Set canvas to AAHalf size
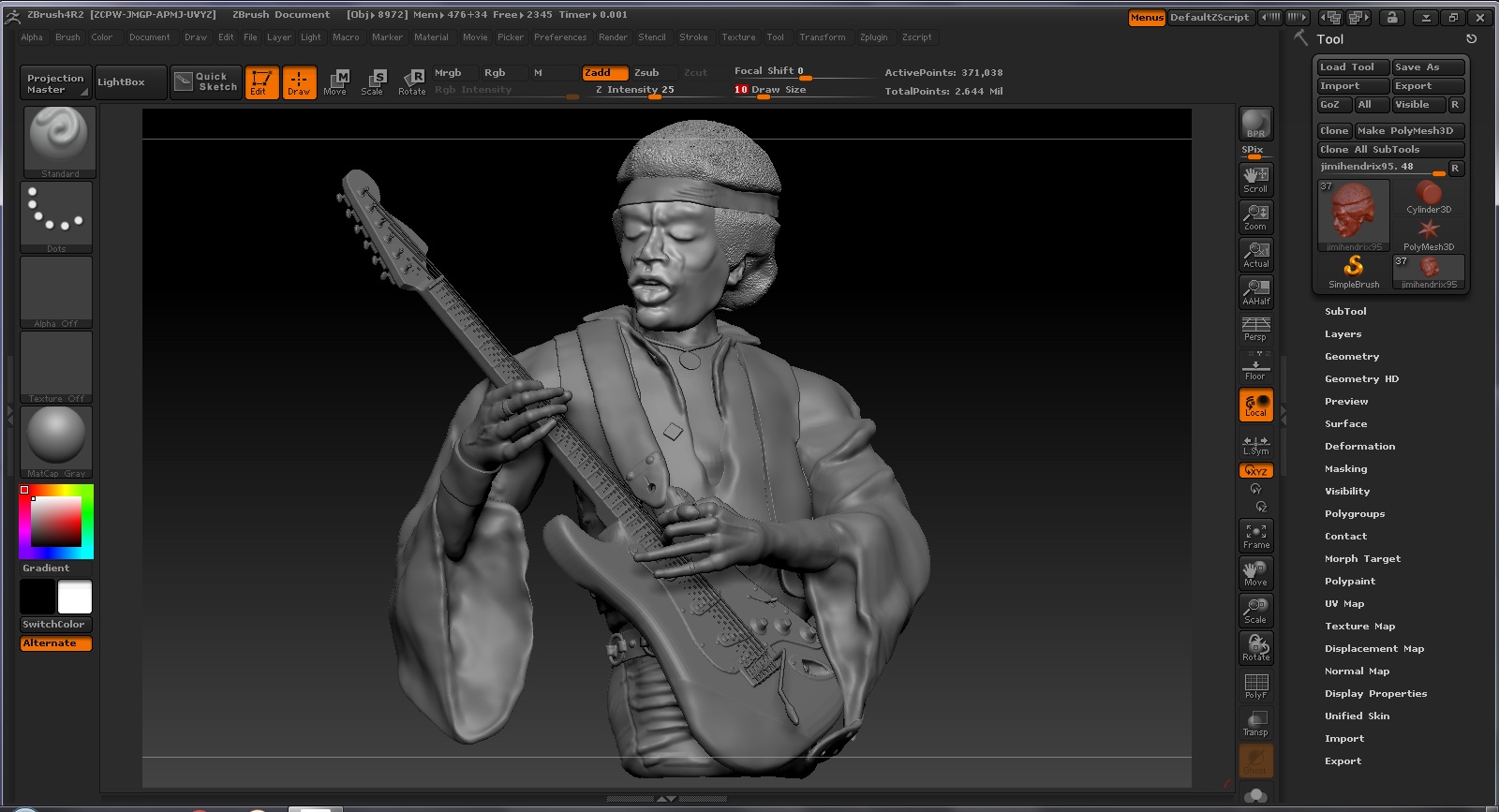Image resolution: width=1499 pixels, height=812 pixels. 1255,291
